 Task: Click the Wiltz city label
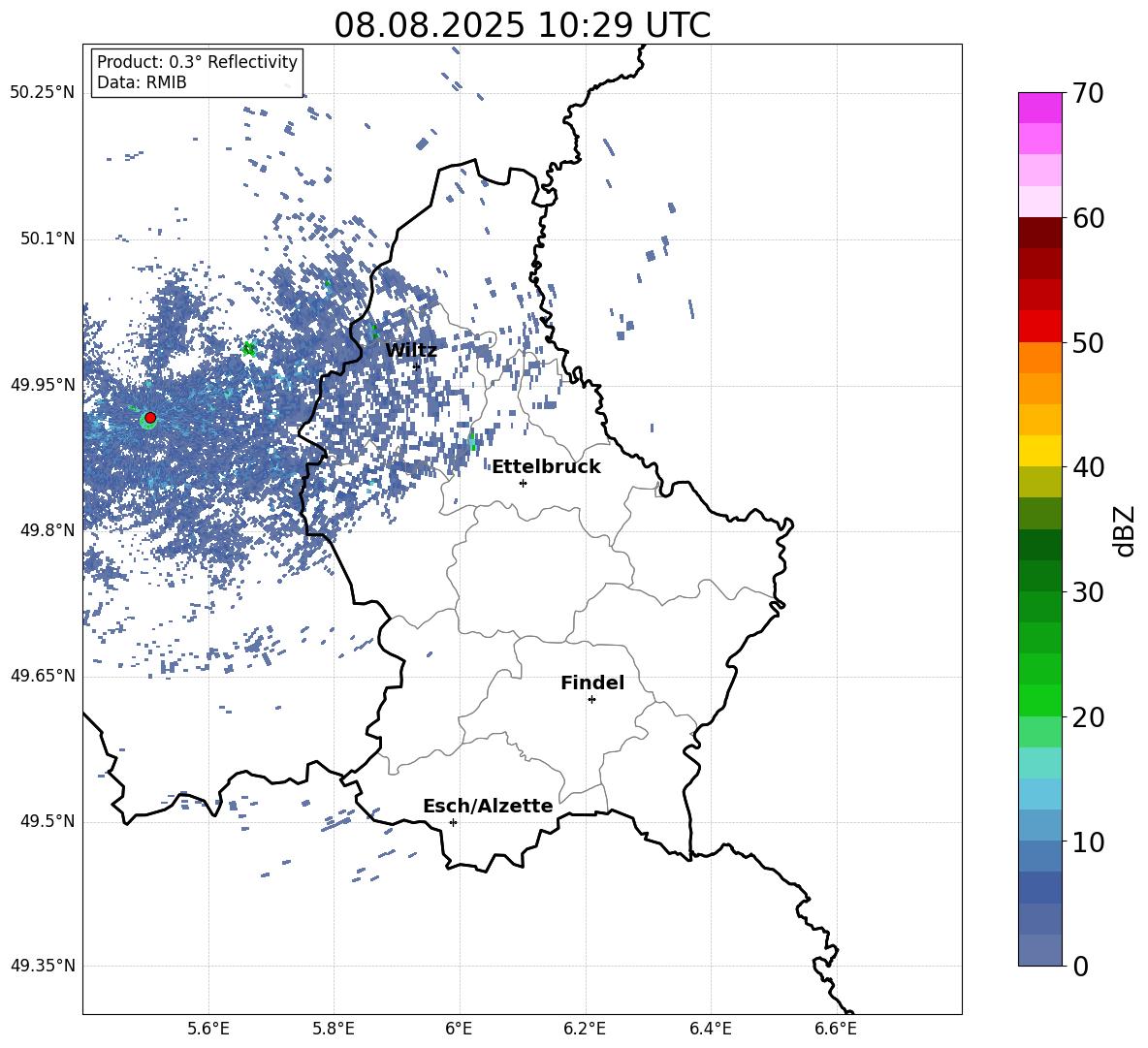pyautogui.click(x=411, y=351)
